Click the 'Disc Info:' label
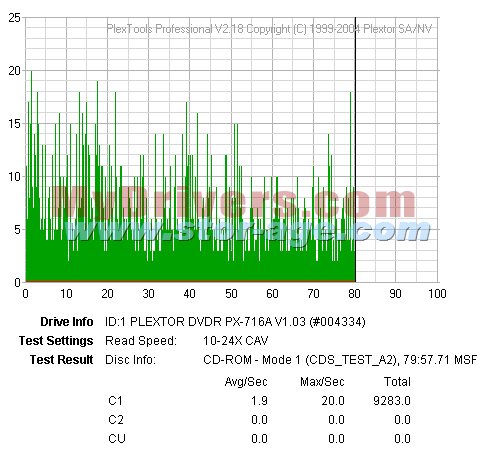This screenshot has width=493, height=454. point(130,360)
